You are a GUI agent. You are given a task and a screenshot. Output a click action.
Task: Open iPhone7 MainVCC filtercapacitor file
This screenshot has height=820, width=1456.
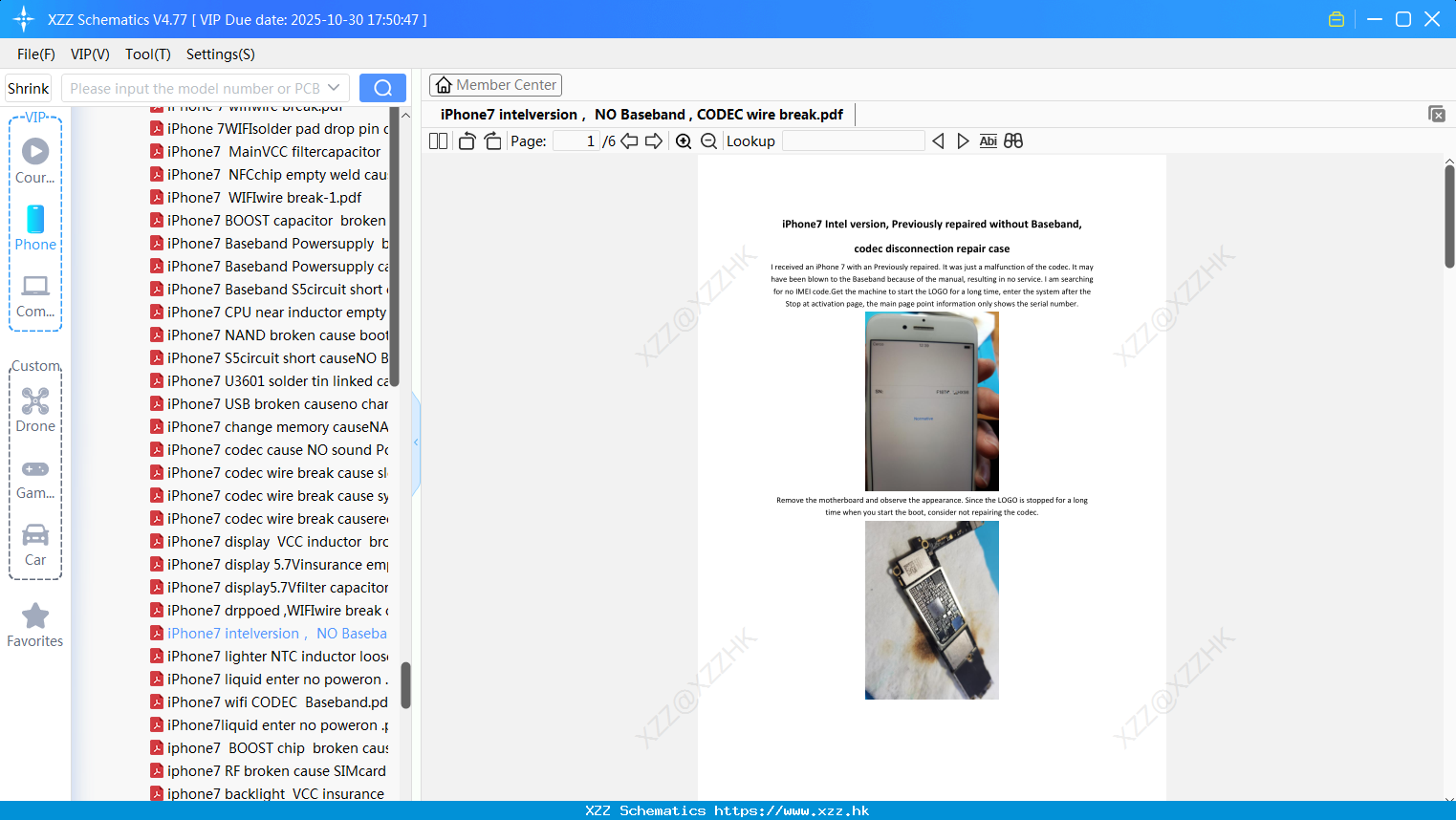coord(269,152)
